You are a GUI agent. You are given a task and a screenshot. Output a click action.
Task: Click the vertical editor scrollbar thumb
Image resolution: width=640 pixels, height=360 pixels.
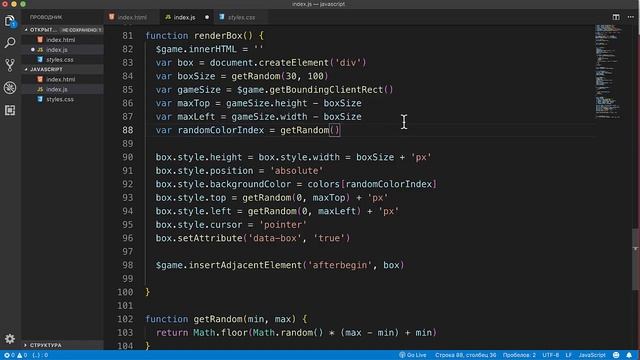636,259
